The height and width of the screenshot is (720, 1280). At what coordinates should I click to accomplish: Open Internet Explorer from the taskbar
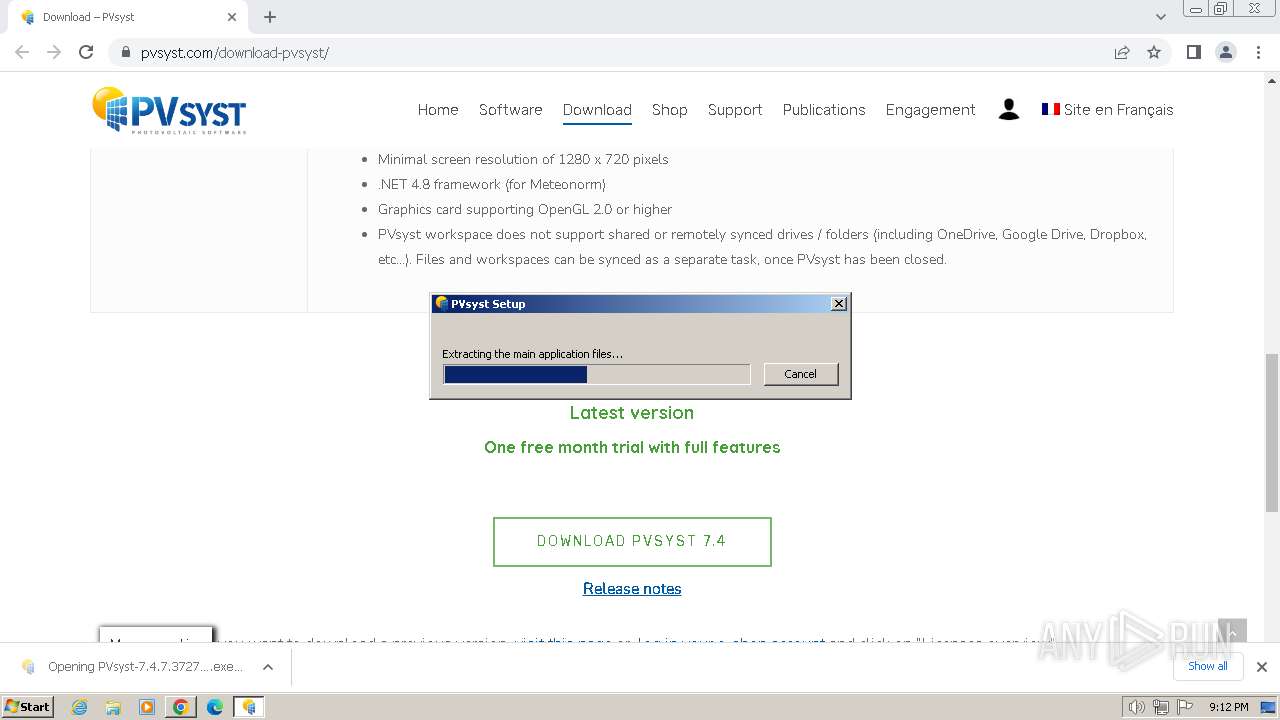pyautogui.click(x=80, y=707)
